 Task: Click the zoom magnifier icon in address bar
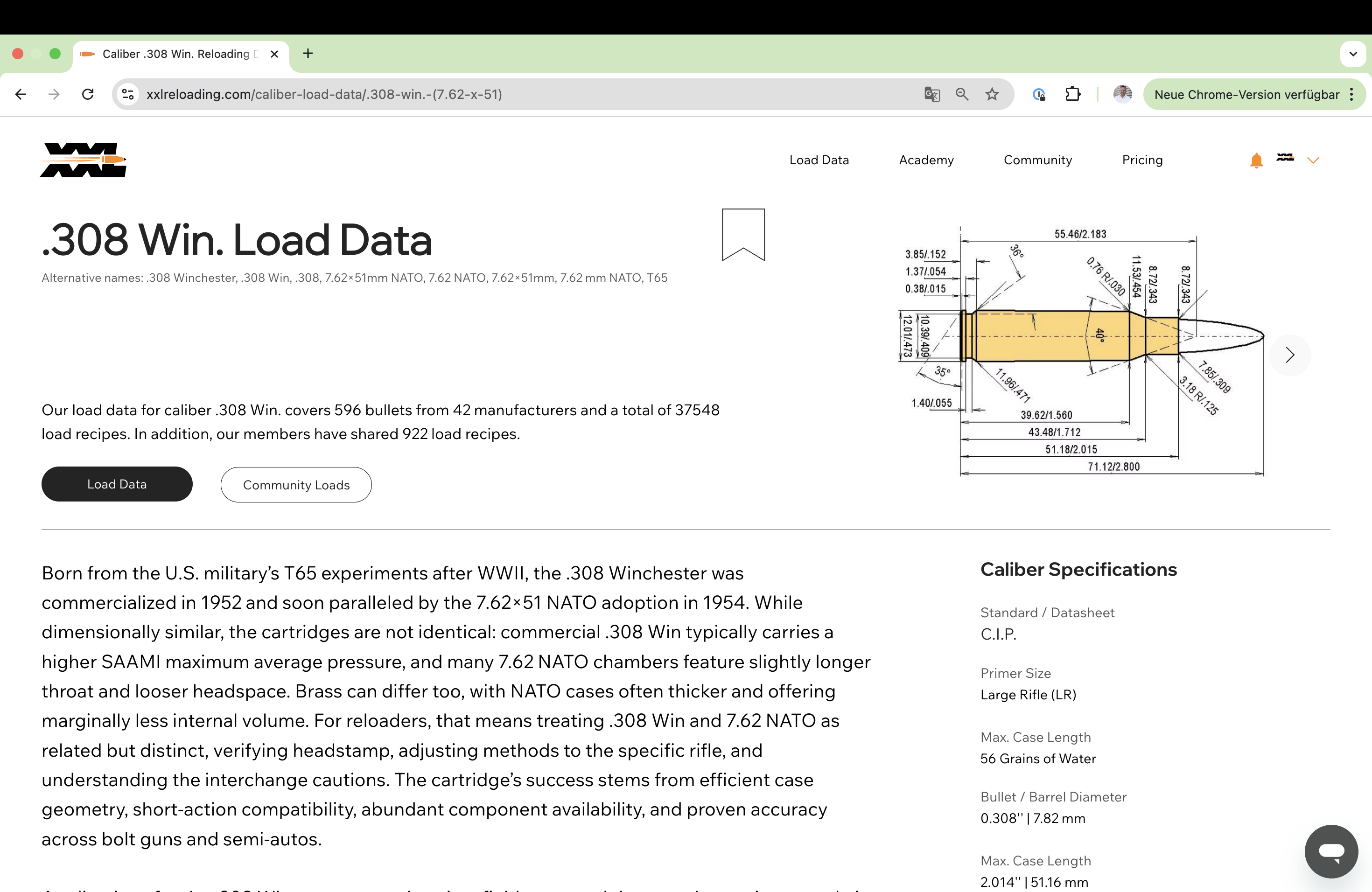click(961, 94)
